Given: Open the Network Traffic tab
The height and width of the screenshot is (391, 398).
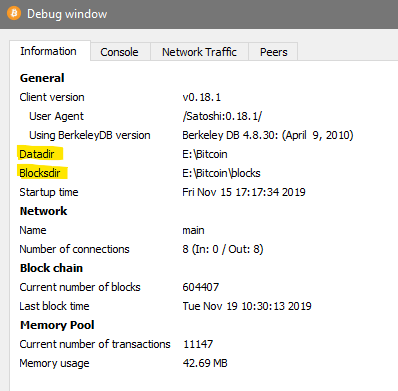Looking at the screenshot, I should coord(199,52).
